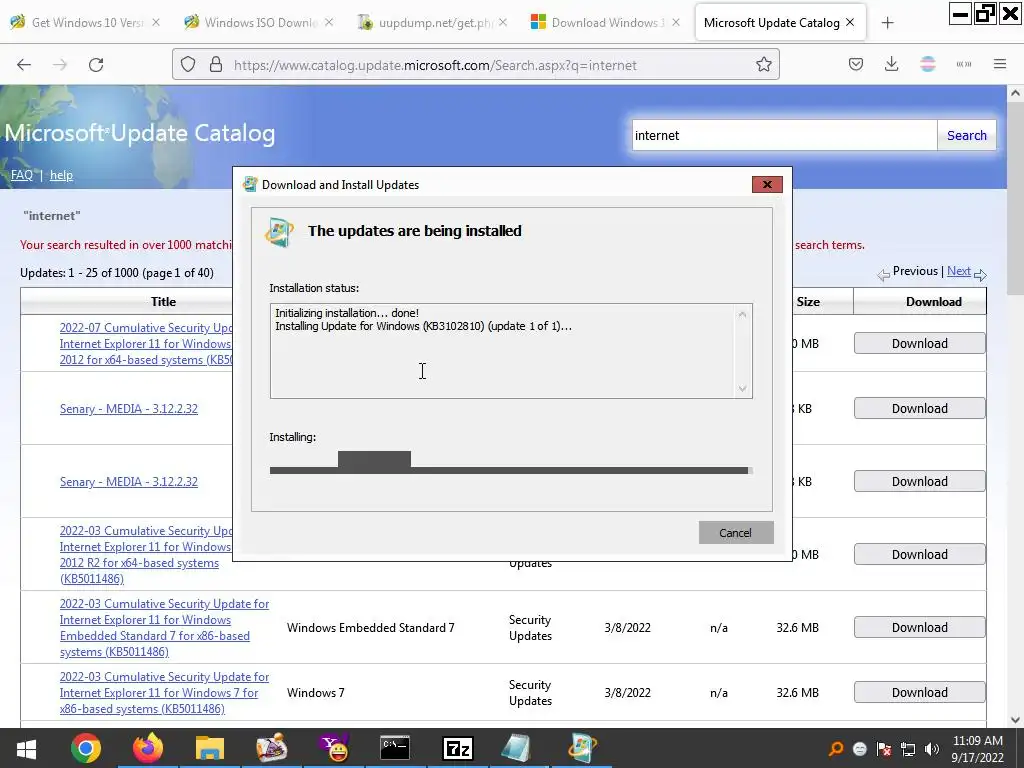Launch Google Chrome from the taskbar
This screenshot has width=1024, height=768.
[86, 748]
